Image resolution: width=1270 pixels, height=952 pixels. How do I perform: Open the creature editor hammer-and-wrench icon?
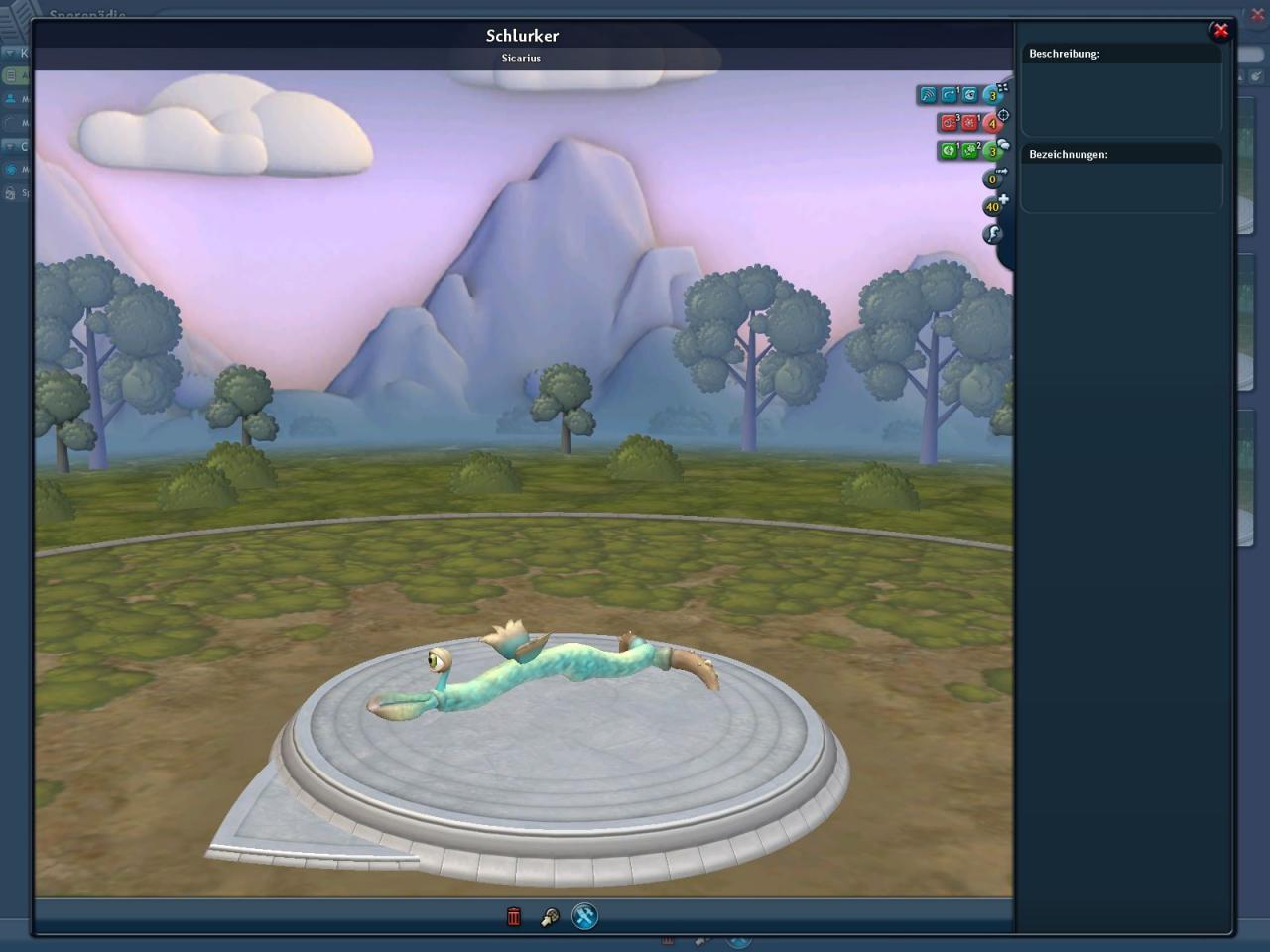(x=585, y=916)
